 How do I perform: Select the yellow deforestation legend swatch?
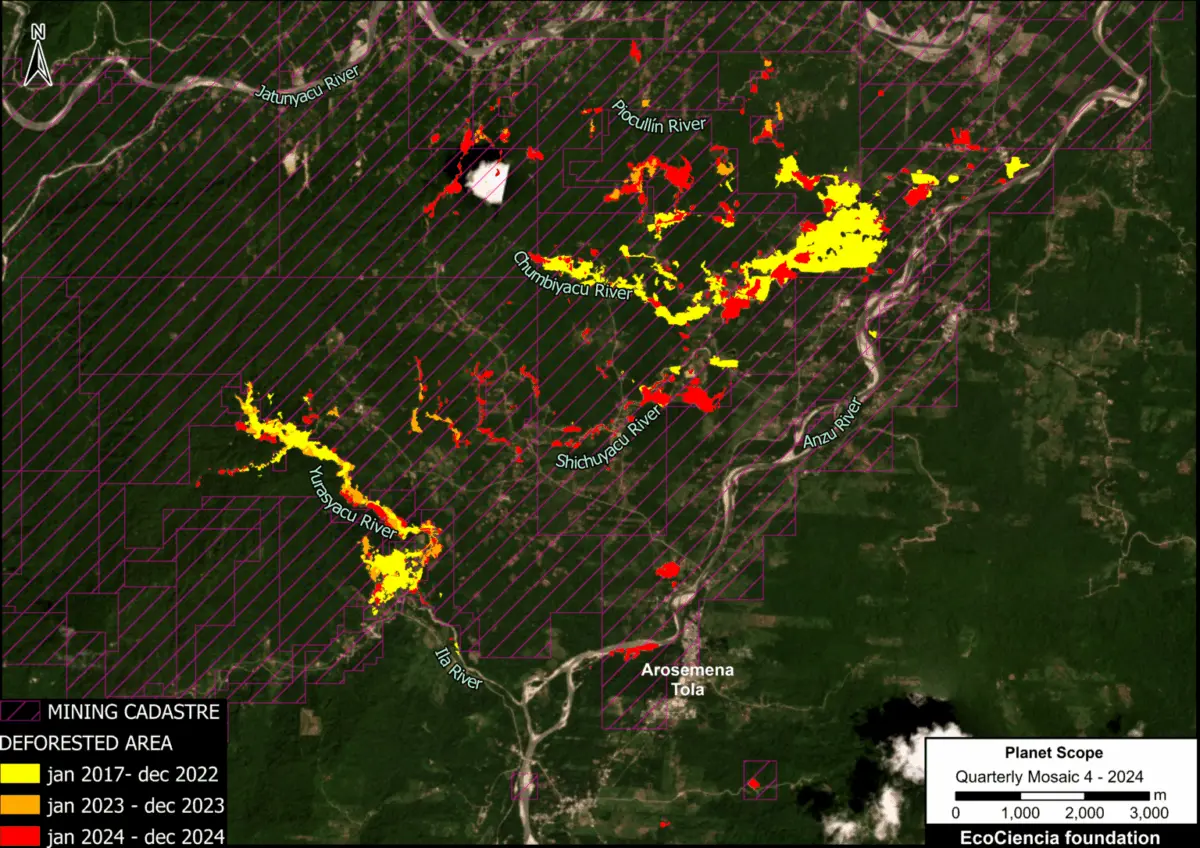[22, 773]
